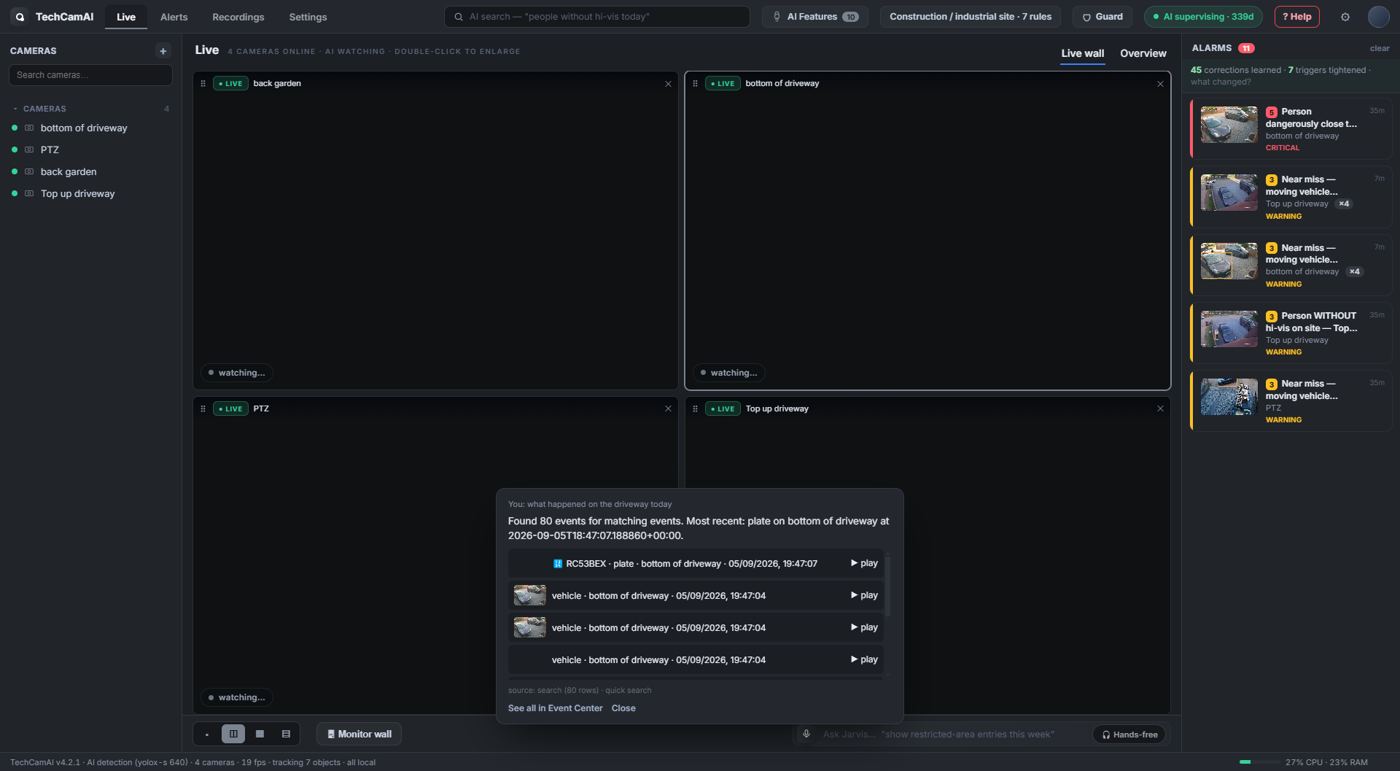
Task: Close the Top up driveway camera tile
Action: click(1160, 409)
